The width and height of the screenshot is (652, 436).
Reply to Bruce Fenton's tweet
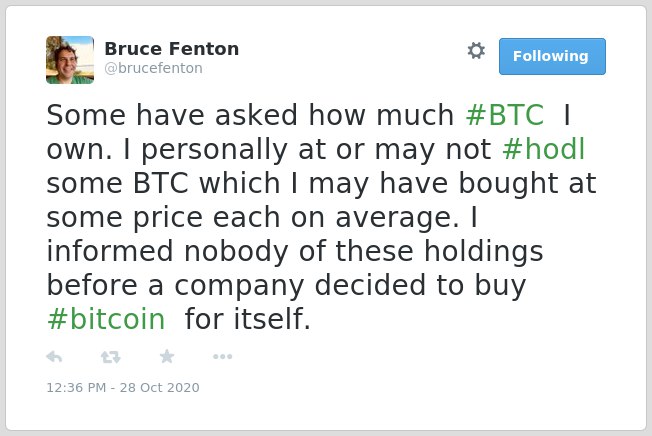coord(54,357)
